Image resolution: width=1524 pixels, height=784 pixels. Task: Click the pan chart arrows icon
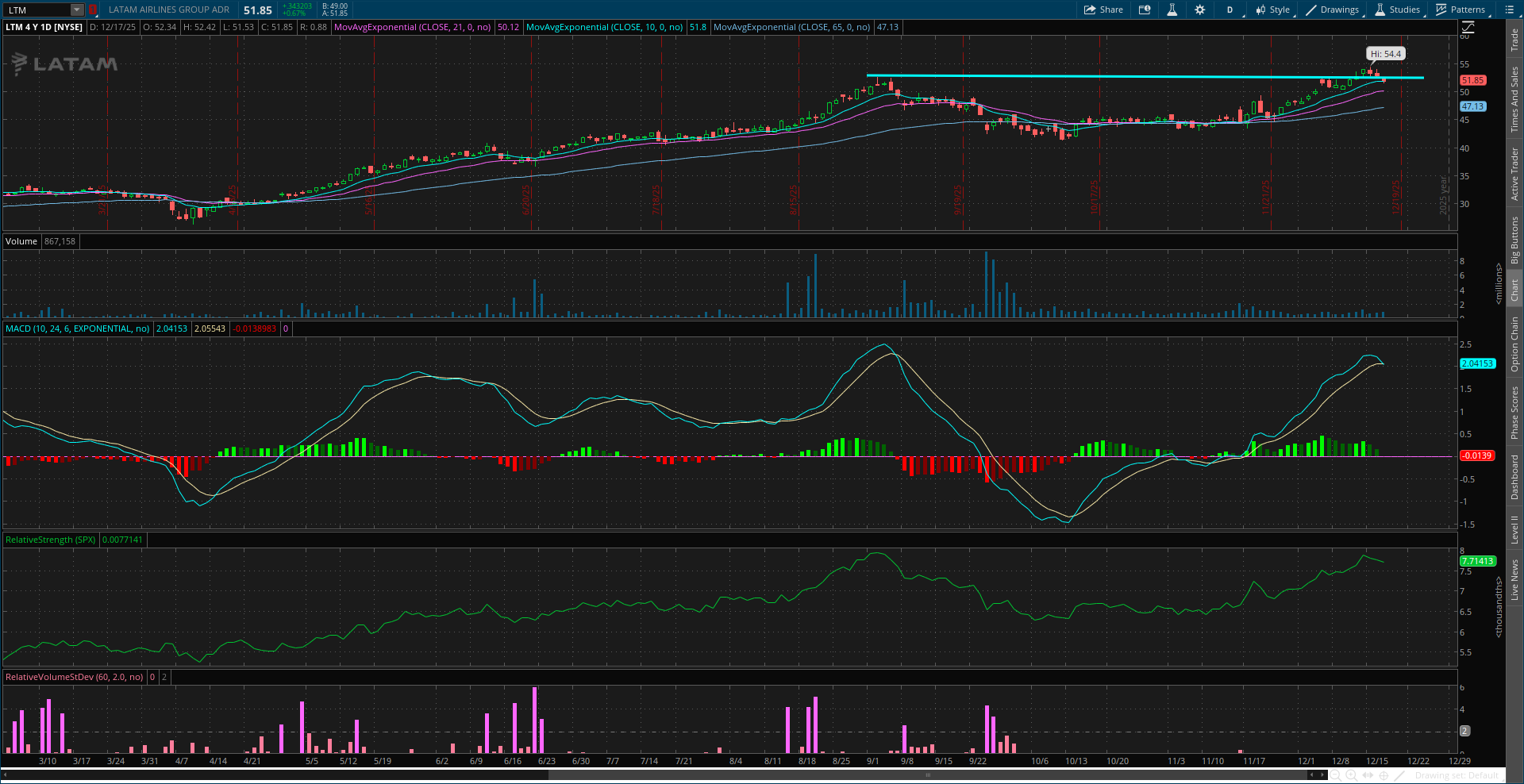coord(1368,775)
